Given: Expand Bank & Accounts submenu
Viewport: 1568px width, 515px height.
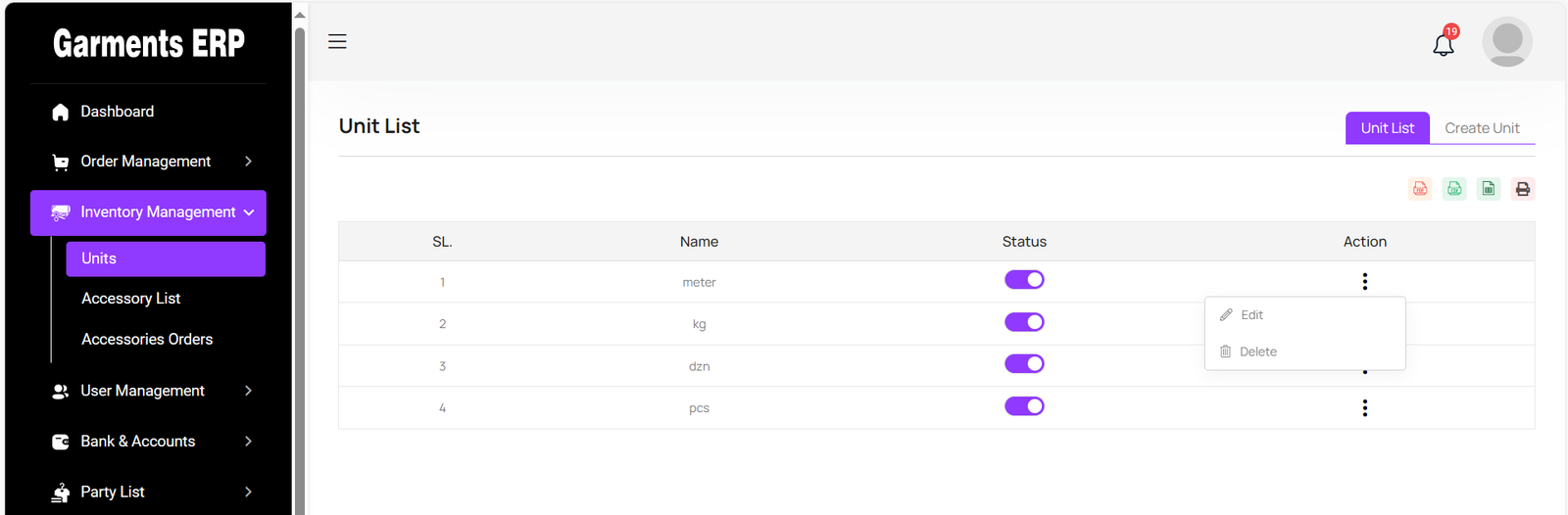Looking at the screenshot, I should pos(147,442).
